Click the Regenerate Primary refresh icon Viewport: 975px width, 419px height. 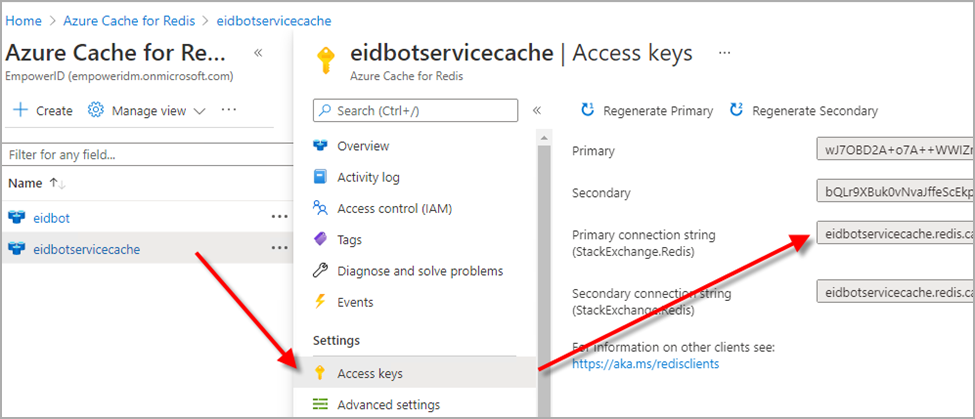(588, 111)
